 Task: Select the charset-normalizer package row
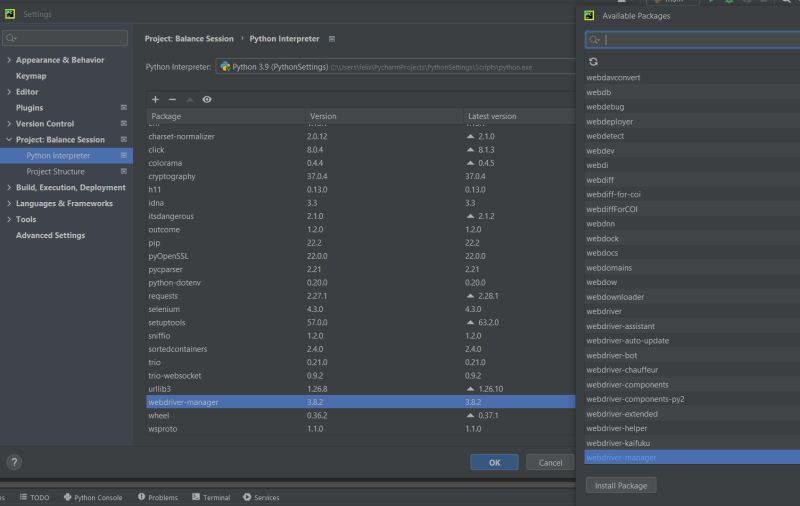point(361,136)
